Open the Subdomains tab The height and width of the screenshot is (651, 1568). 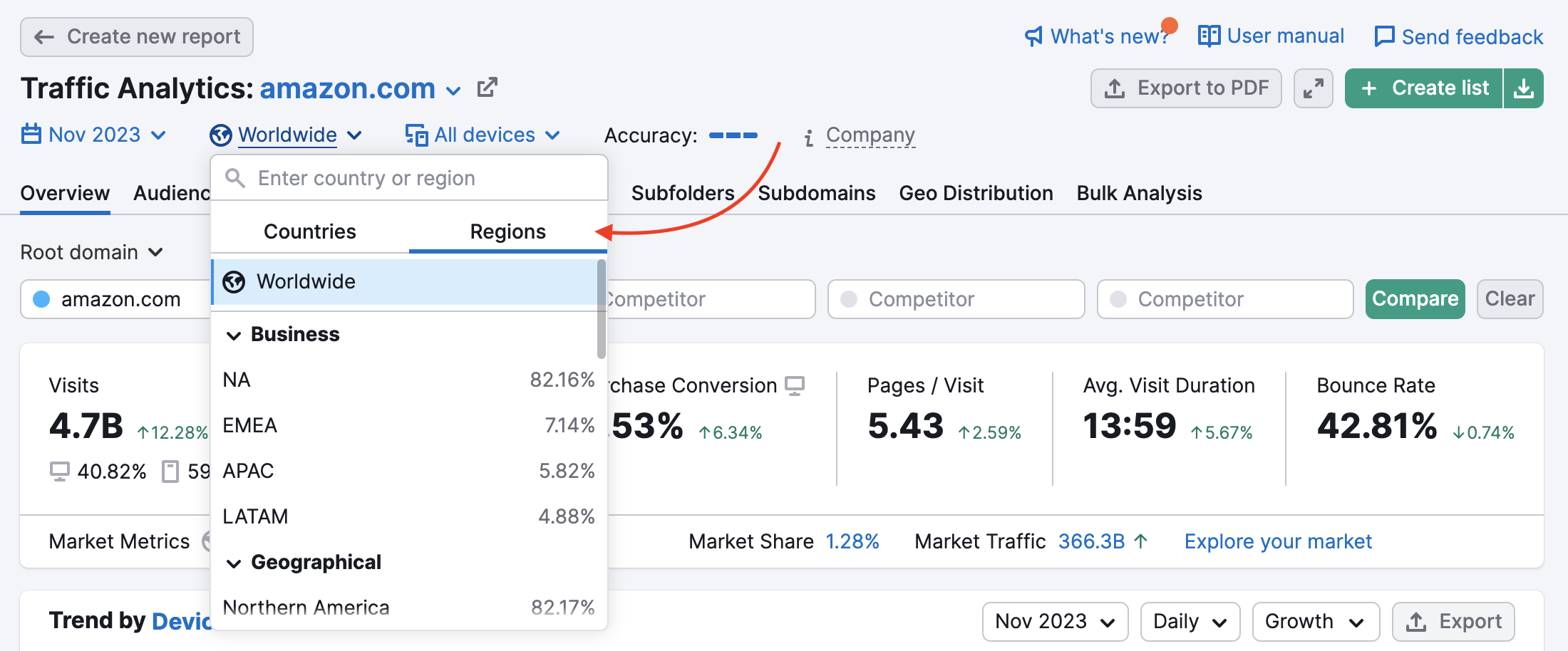[x=817, y=193]
